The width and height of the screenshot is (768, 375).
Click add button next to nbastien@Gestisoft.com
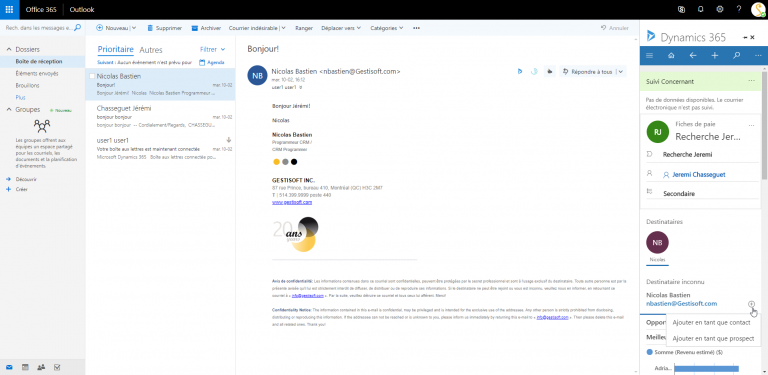click(x=751, y=304)
